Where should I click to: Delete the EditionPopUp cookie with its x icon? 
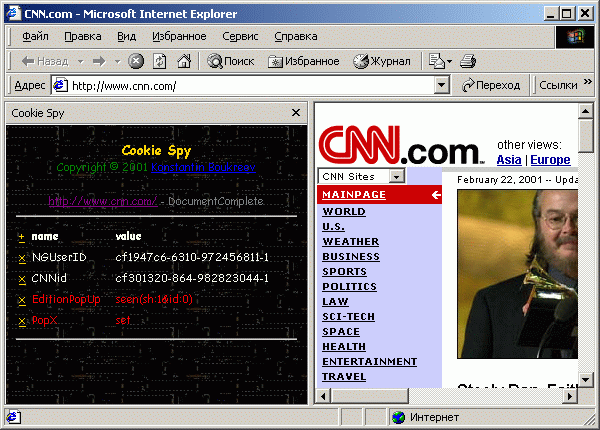pos(22,300)
